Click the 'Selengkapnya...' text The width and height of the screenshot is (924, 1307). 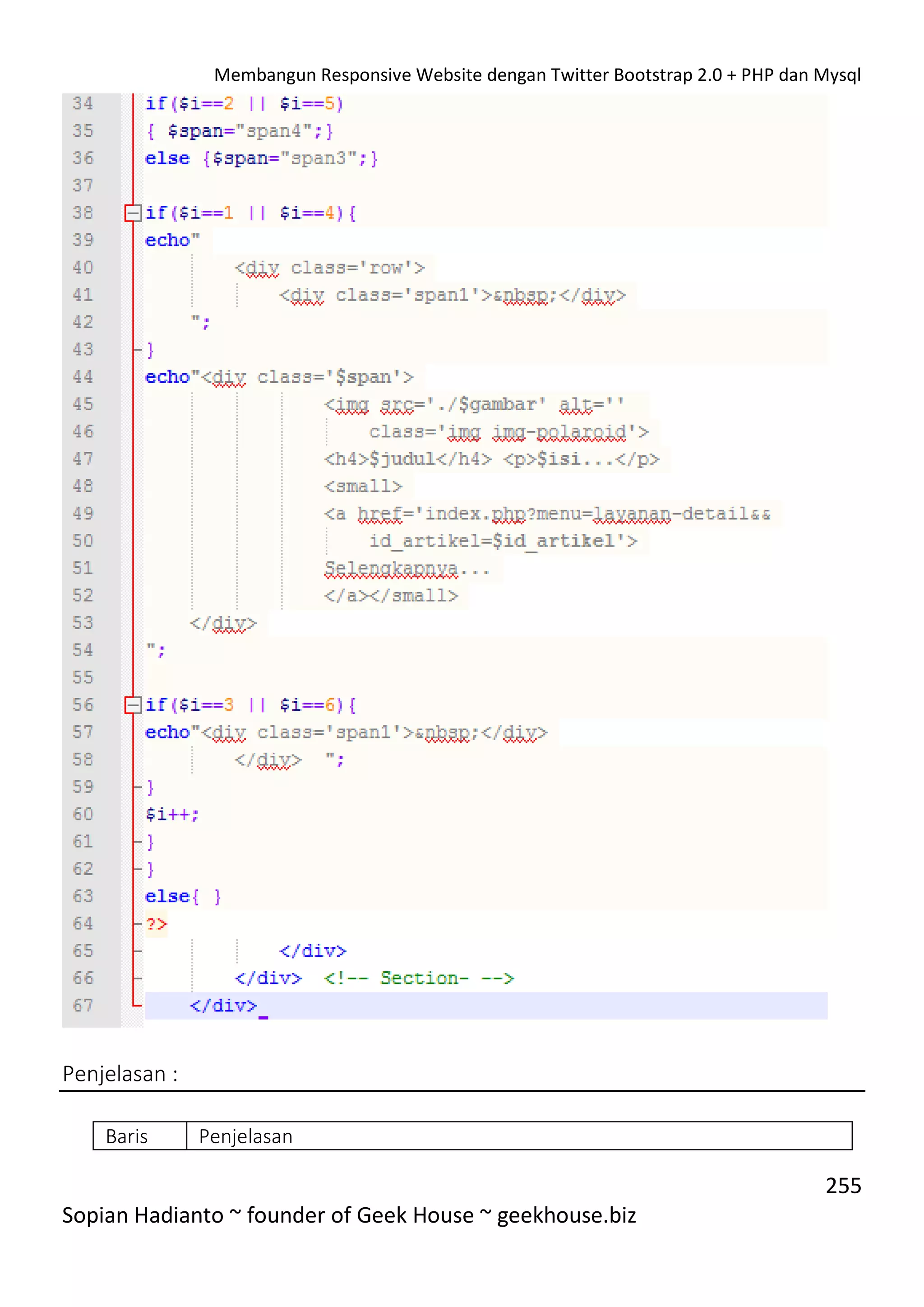click(x=407, y=568)
